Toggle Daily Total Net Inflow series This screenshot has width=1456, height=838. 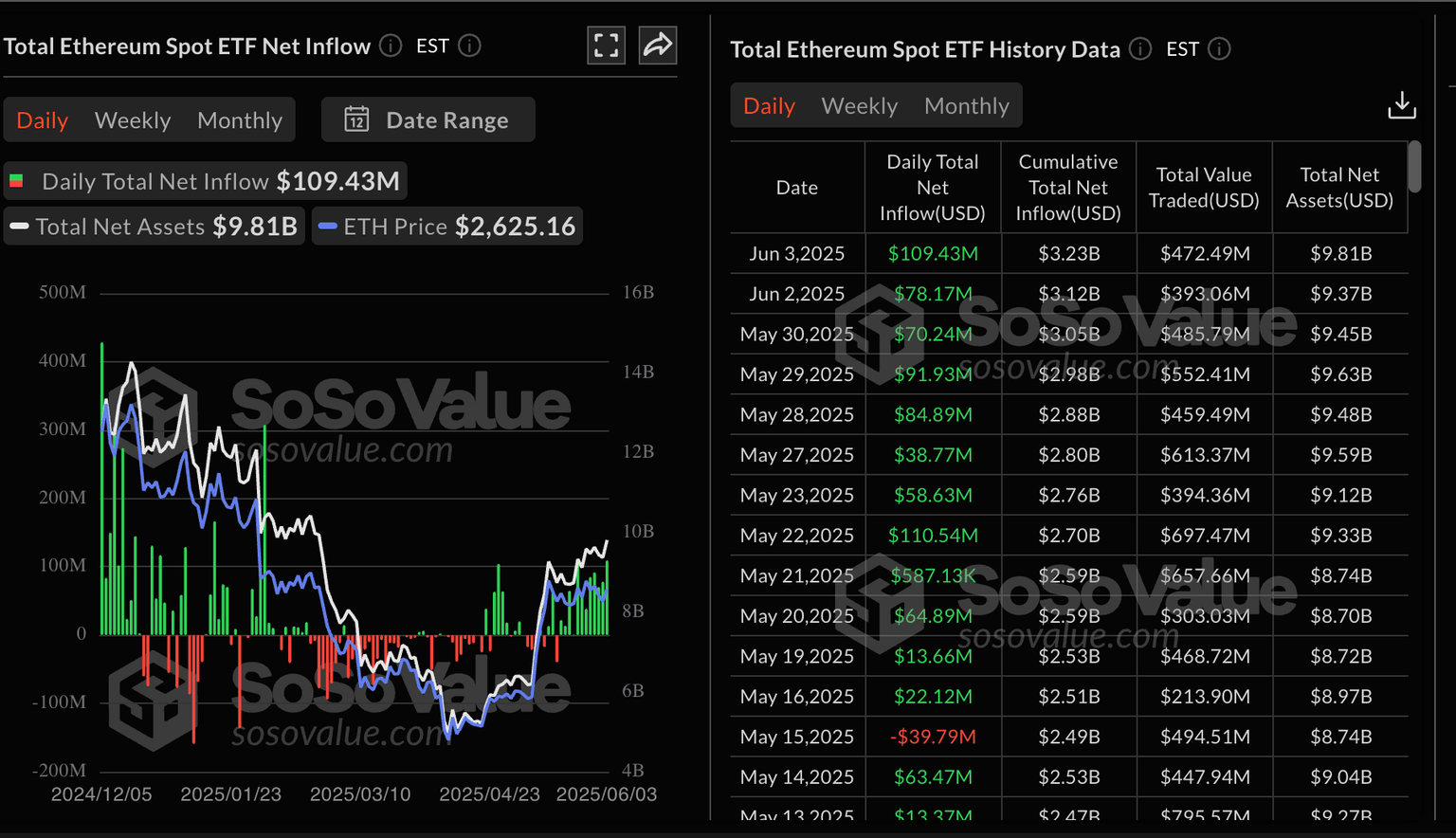coord(205,181)
